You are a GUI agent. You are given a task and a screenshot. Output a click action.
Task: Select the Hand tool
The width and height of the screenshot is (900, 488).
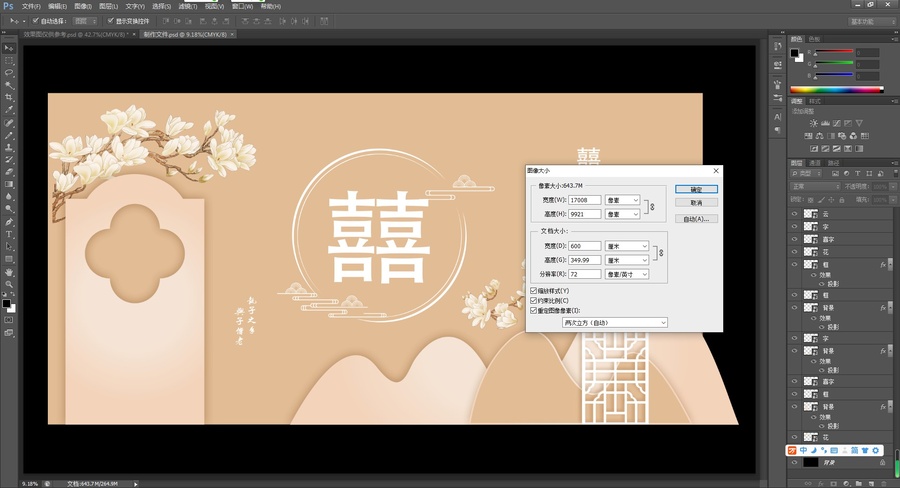[9, 272]
